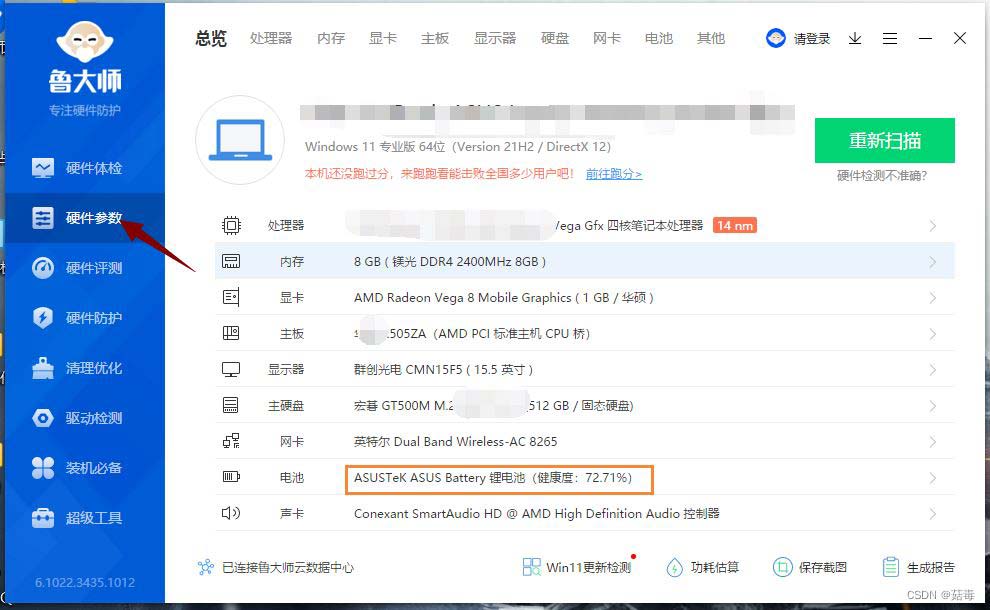Expand the 内存 row chevron
This screenshot has height=610, width=990.
tap(933, 262)
